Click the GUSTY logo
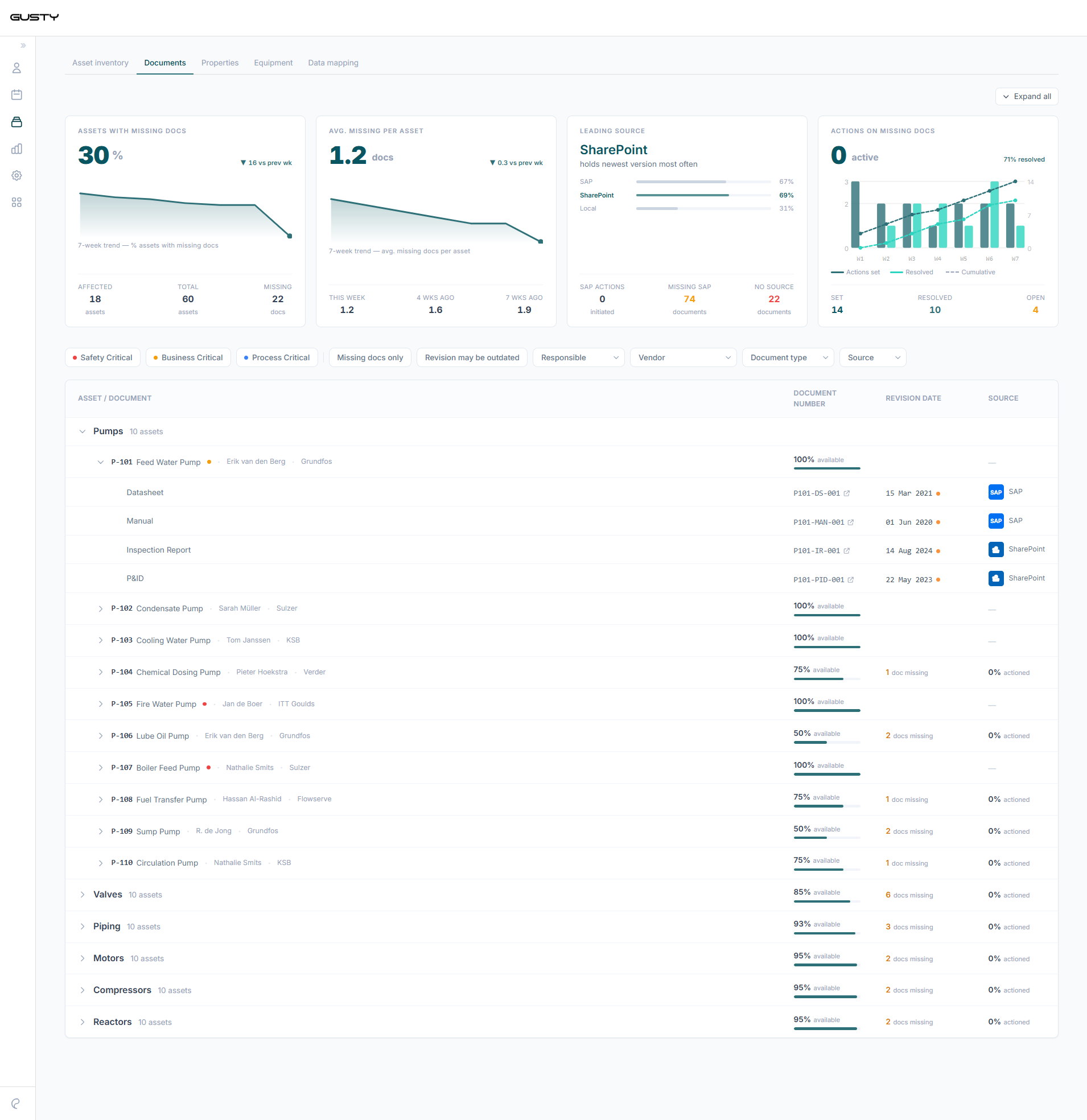The width and height of the screenshot is (1087, 1120). (x=34, y=17)
